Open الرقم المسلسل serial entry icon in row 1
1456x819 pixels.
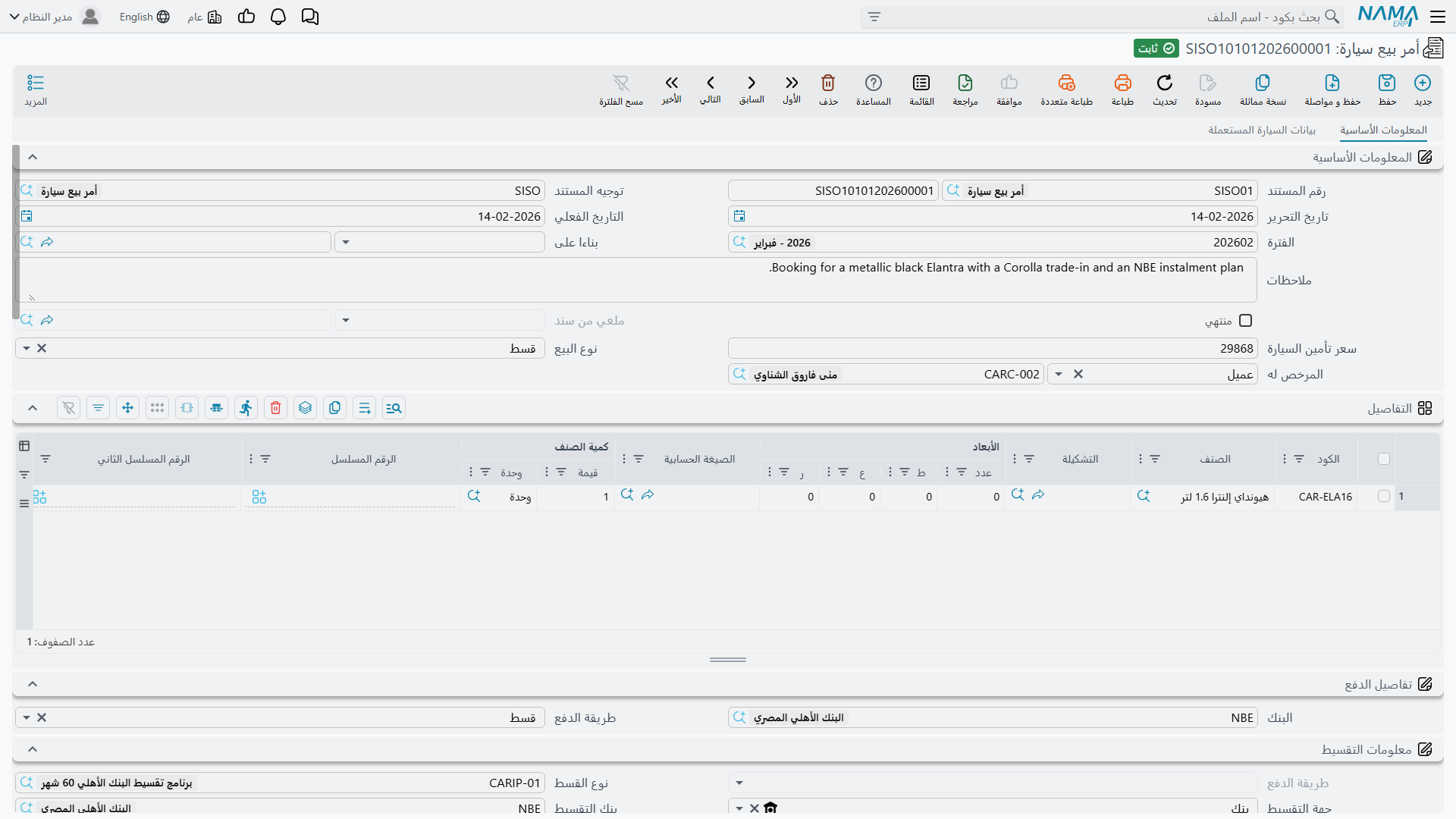click(259, 497)
